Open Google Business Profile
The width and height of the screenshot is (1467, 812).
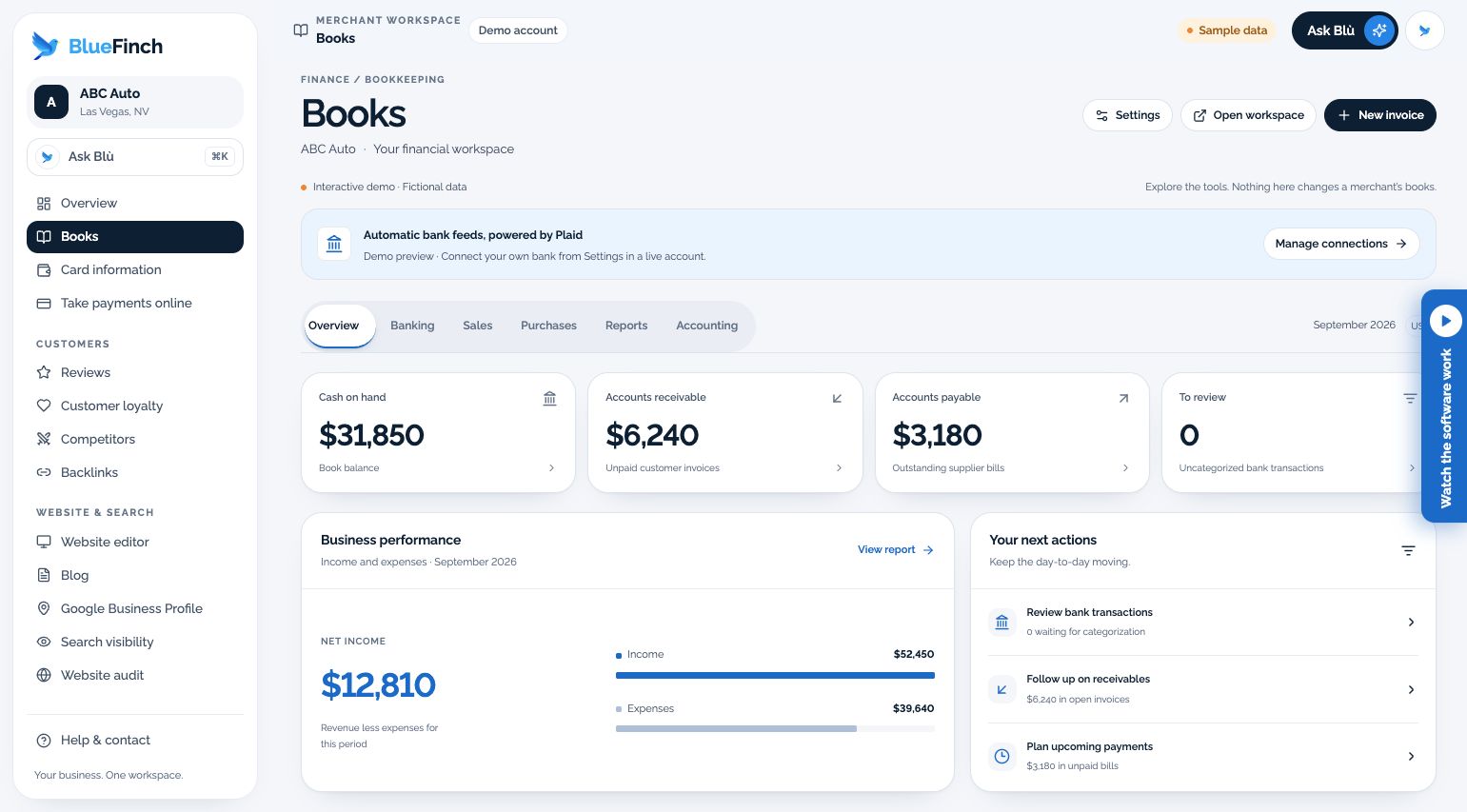tap(135, 608)
